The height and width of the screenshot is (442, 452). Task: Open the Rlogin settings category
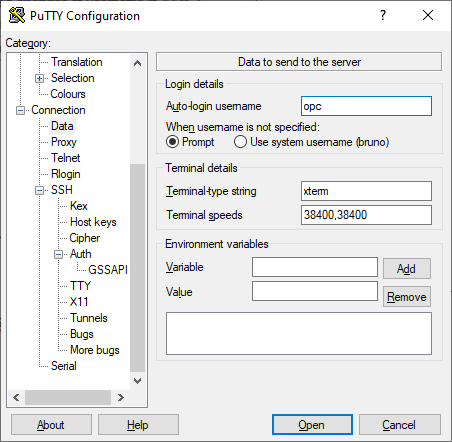[x=66, y=174]
